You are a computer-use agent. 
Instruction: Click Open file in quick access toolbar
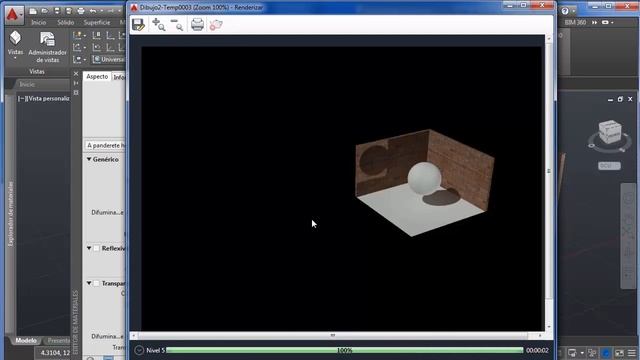45,11
